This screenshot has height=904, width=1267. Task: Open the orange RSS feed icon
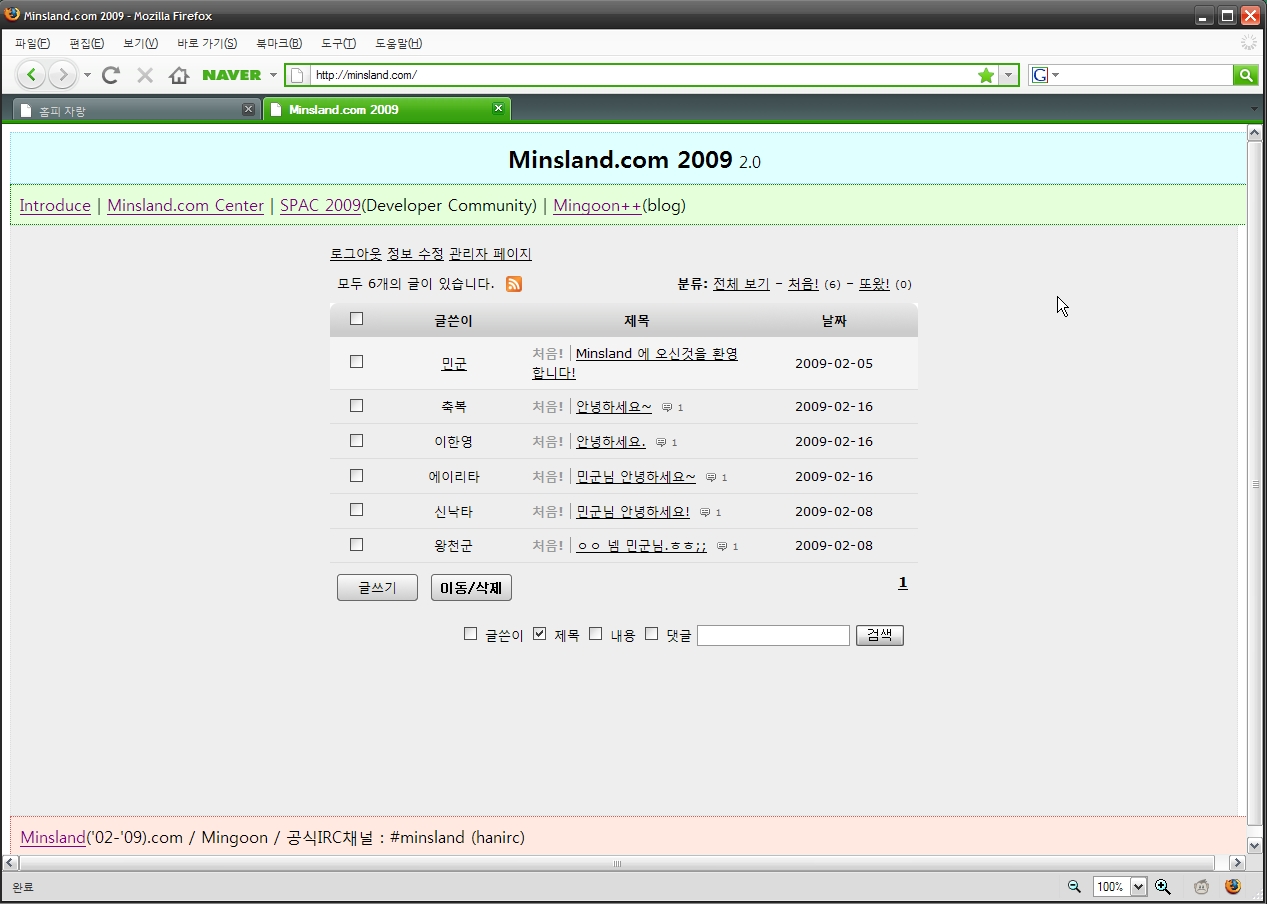[514, 284]
